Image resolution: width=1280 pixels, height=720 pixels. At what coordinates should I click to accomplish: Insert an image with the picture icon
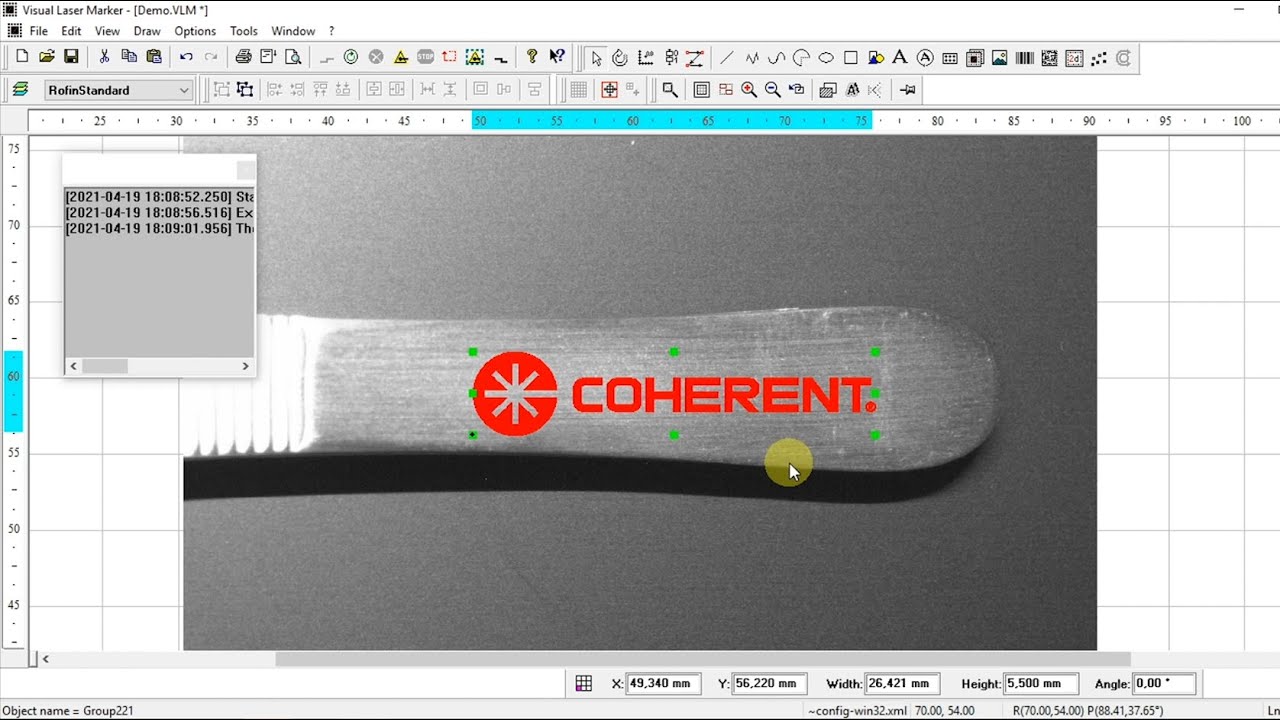coord(999,58)
